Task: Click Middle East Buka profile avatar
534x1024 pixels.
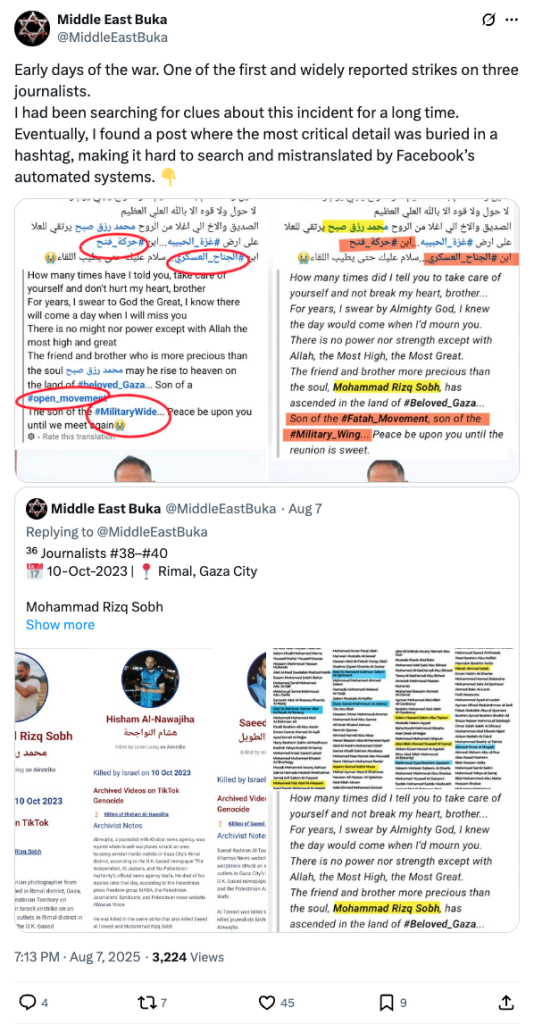Action: (x=31, y=27)
